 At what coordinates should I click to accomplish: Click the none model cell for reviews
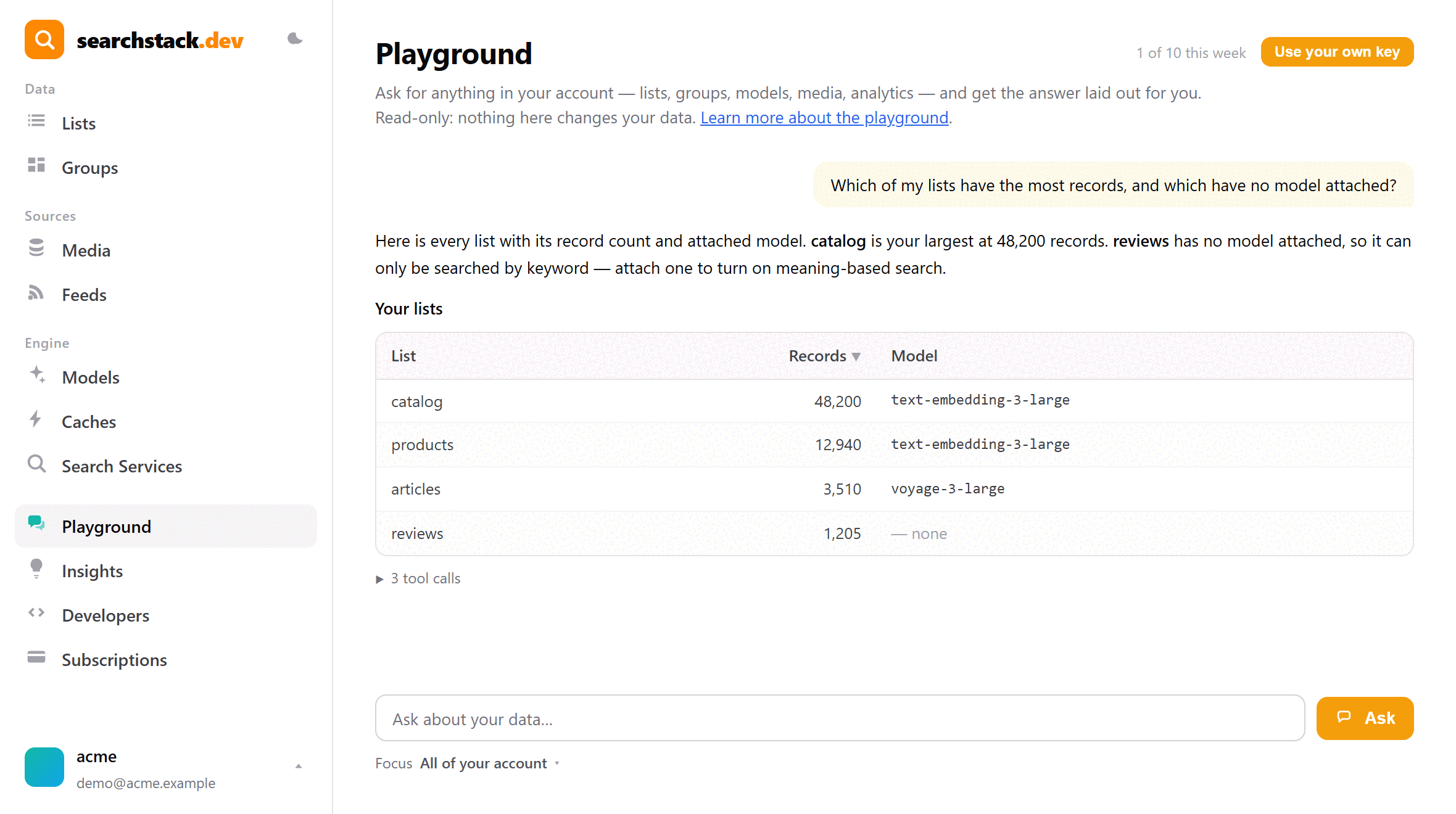[919, 533]
